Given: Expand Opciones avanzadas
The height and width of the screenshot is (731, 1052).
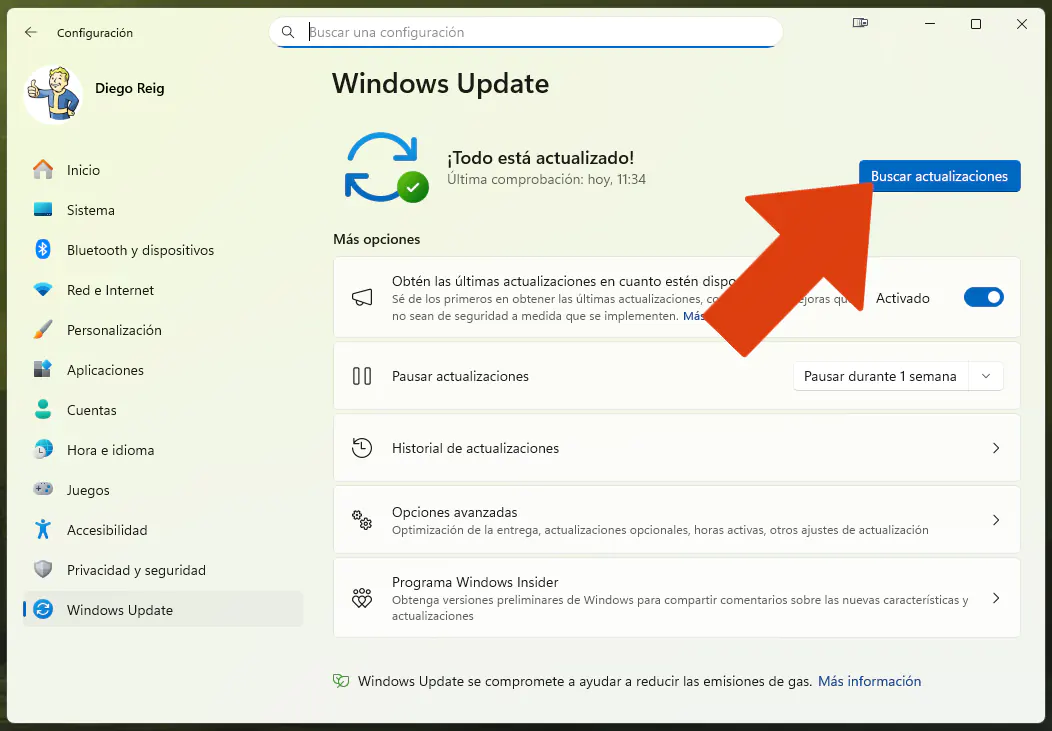Looking at the screenshot, I should [677, 519].
